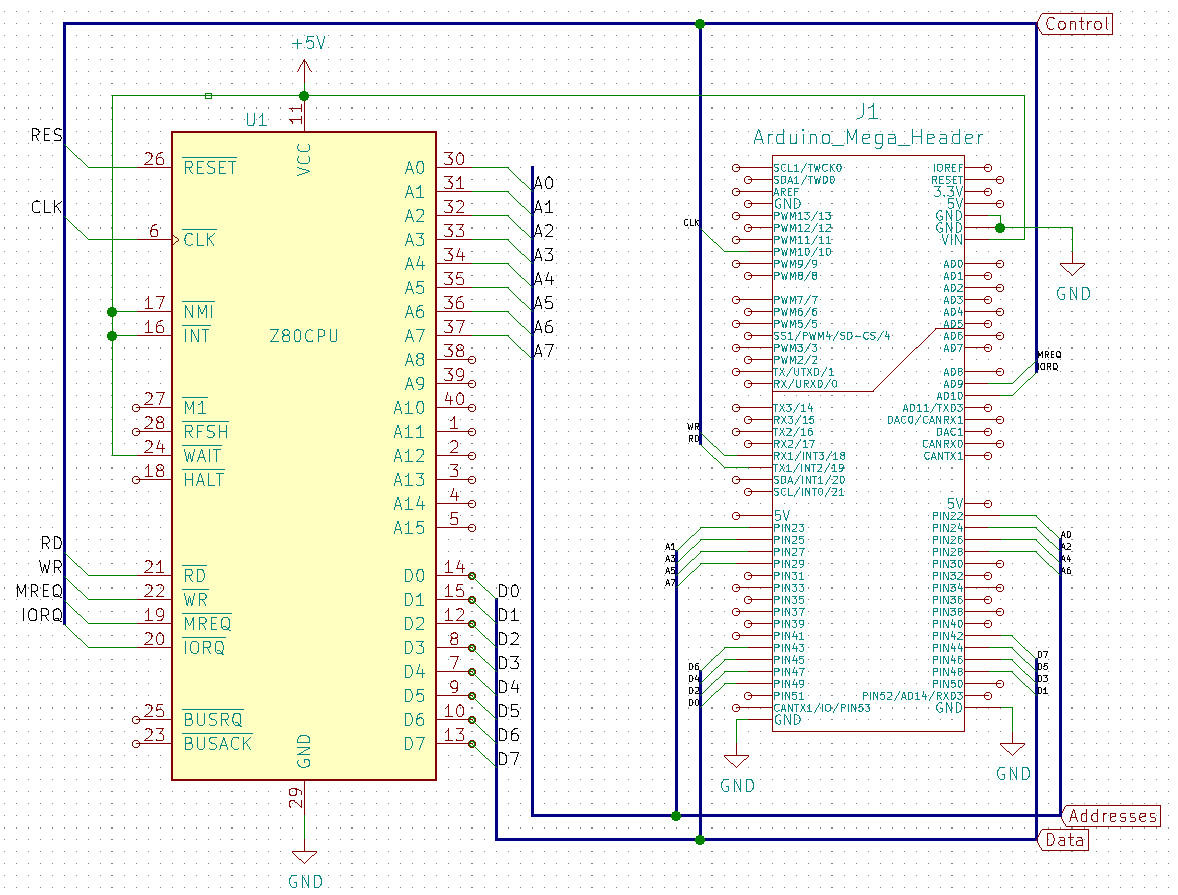Viewport: 1178px width, 895px height.
Task: Select the PWM10/10 pin label
Action: (x=802, y=252)
